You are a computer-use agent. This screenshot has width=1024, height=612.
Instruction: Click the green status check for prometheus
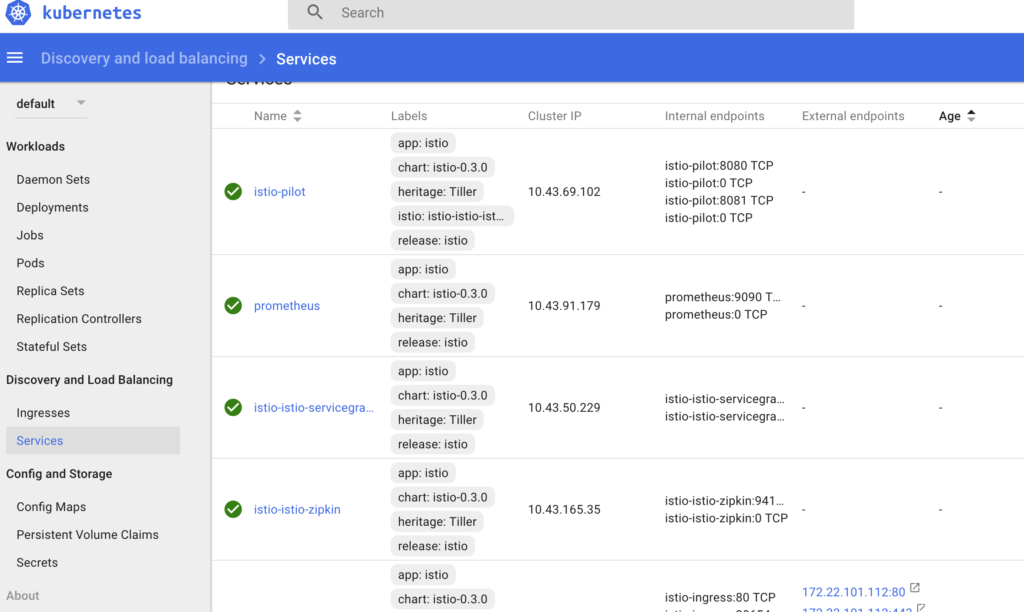coord(233,306)
